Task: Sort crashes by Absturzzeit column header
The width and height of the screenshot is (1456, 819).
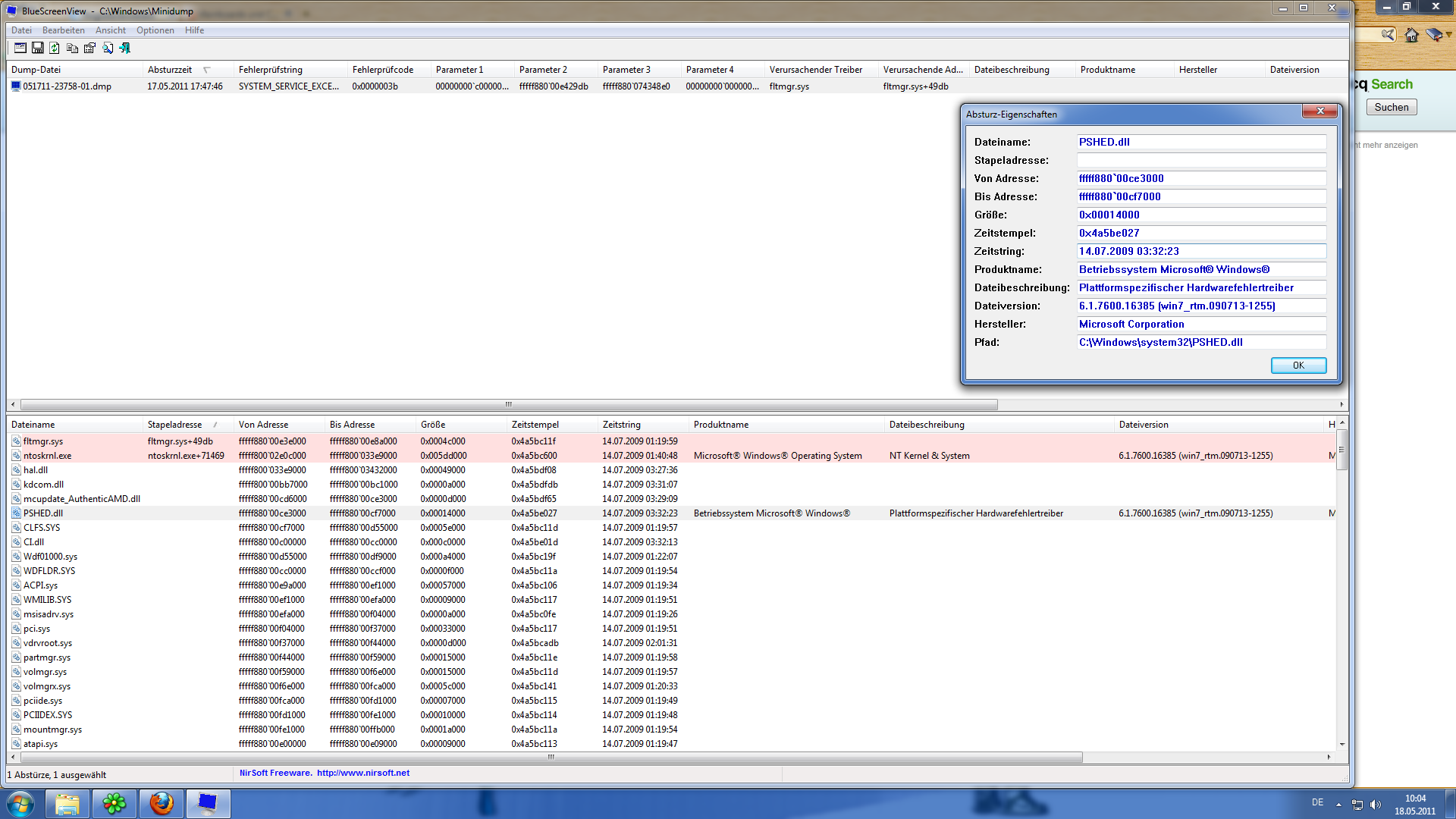Action: tap(170, 70)
